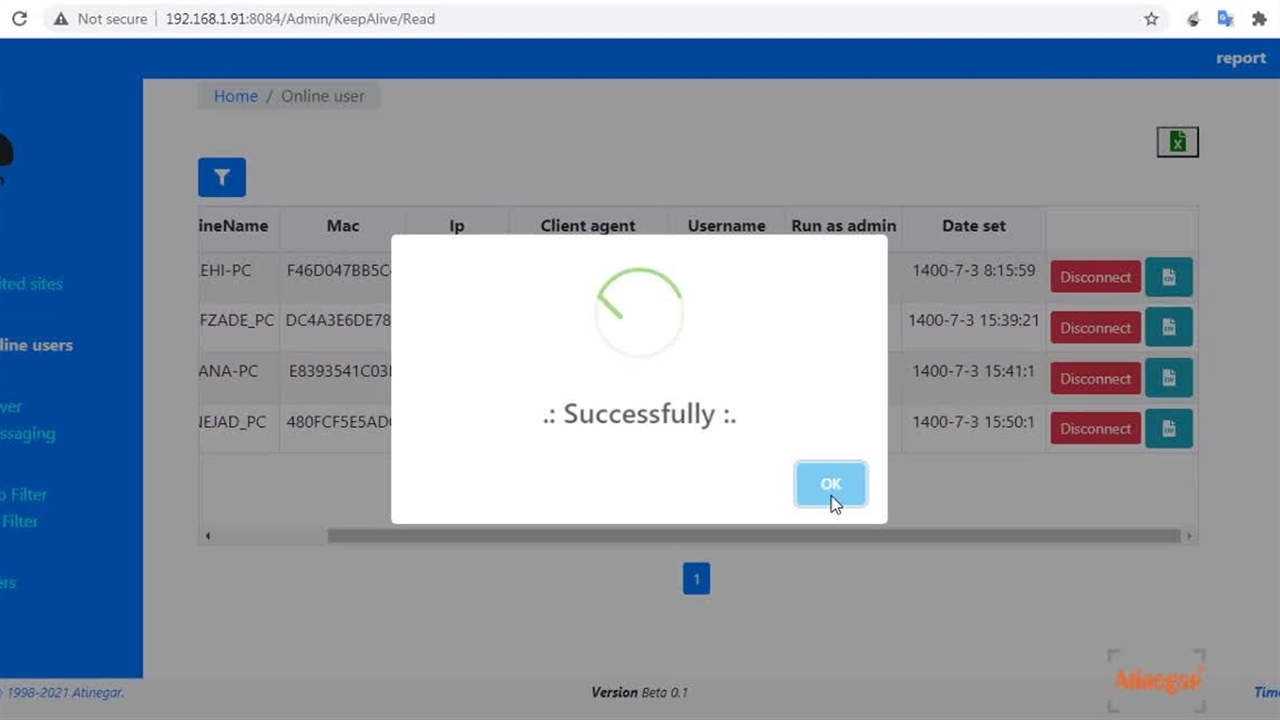This screenshot has height=720, width=1280.
Task: Export table using the Excel icon
Action: coord(1177,142)
